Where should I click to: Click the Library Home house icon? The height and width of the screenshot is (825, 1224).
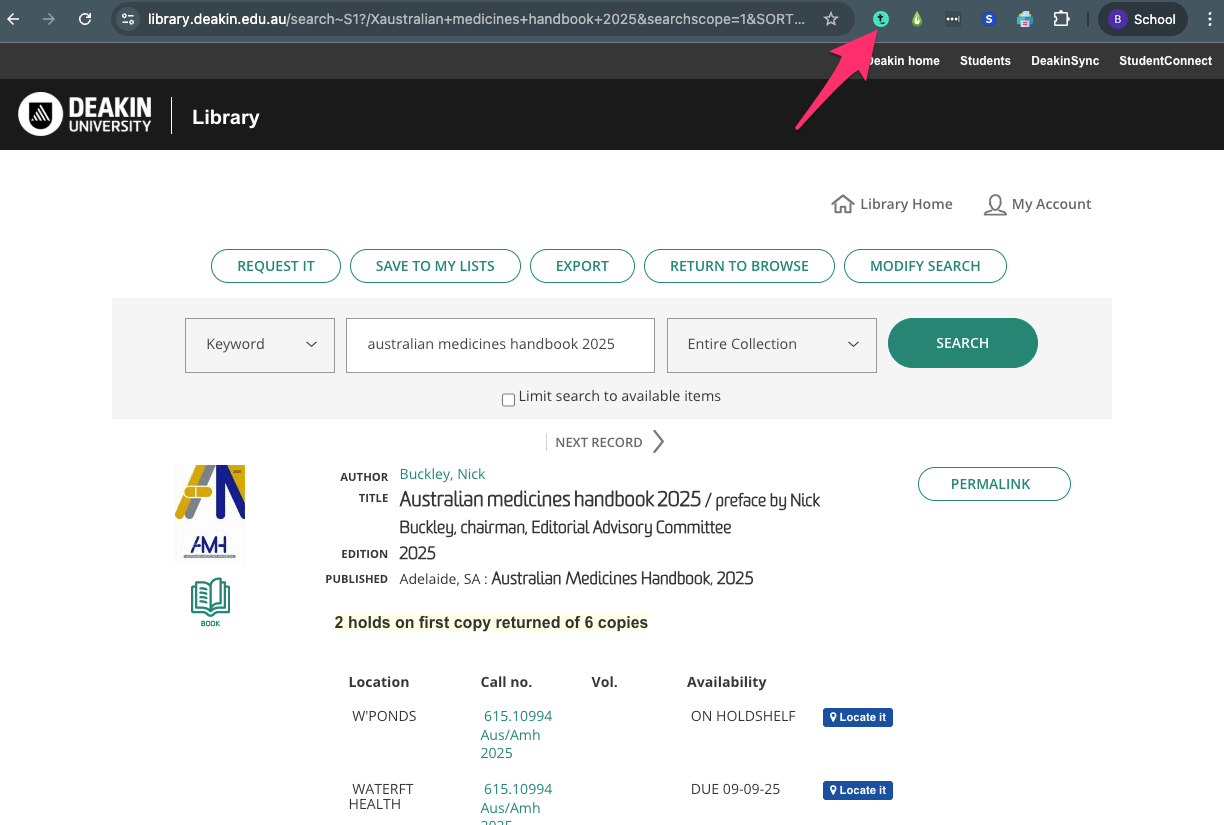tap(842, 204)
